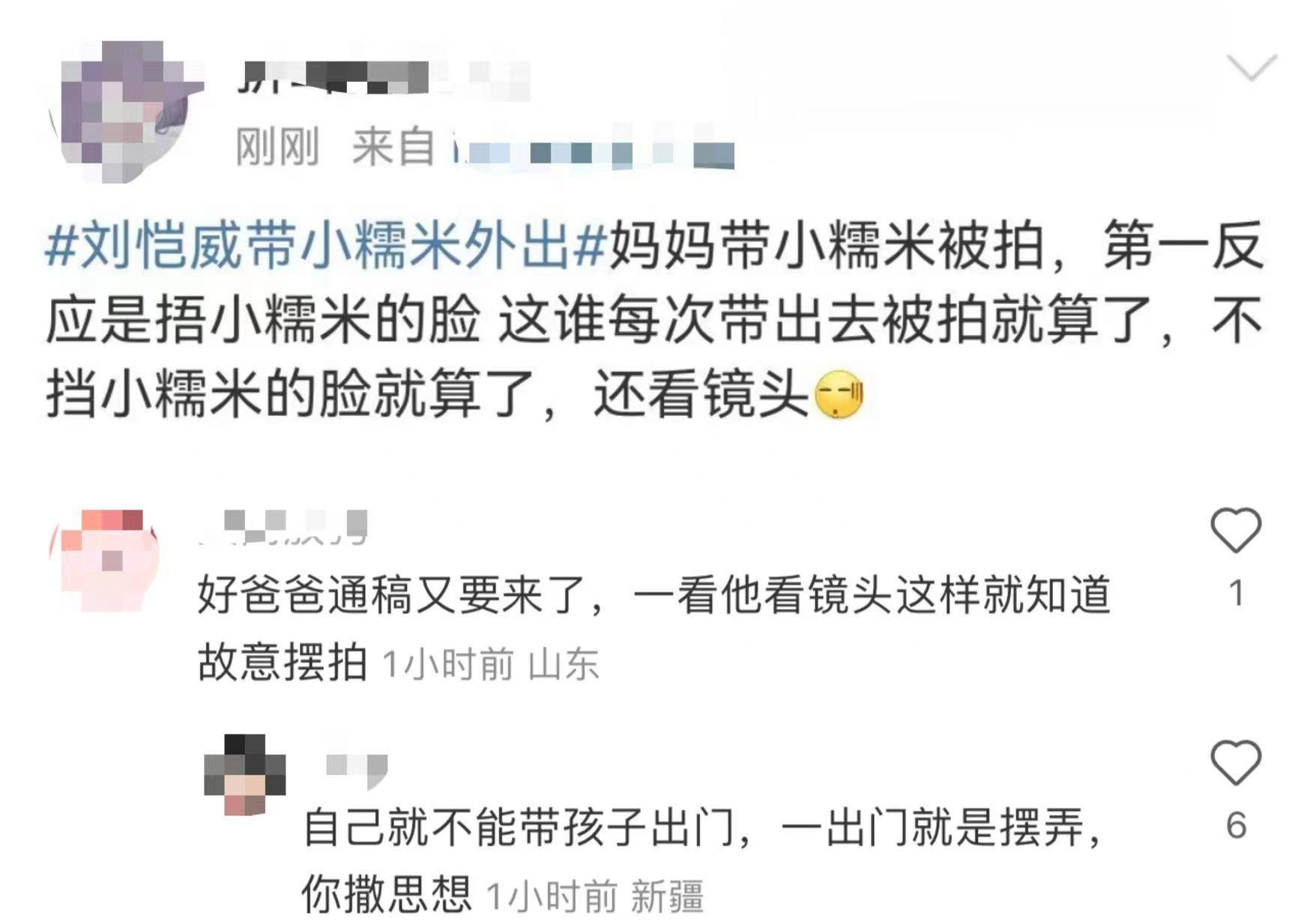Click the sweating emoji in the post
This screenshot has height=921, width=1316.
pos(839,394)
